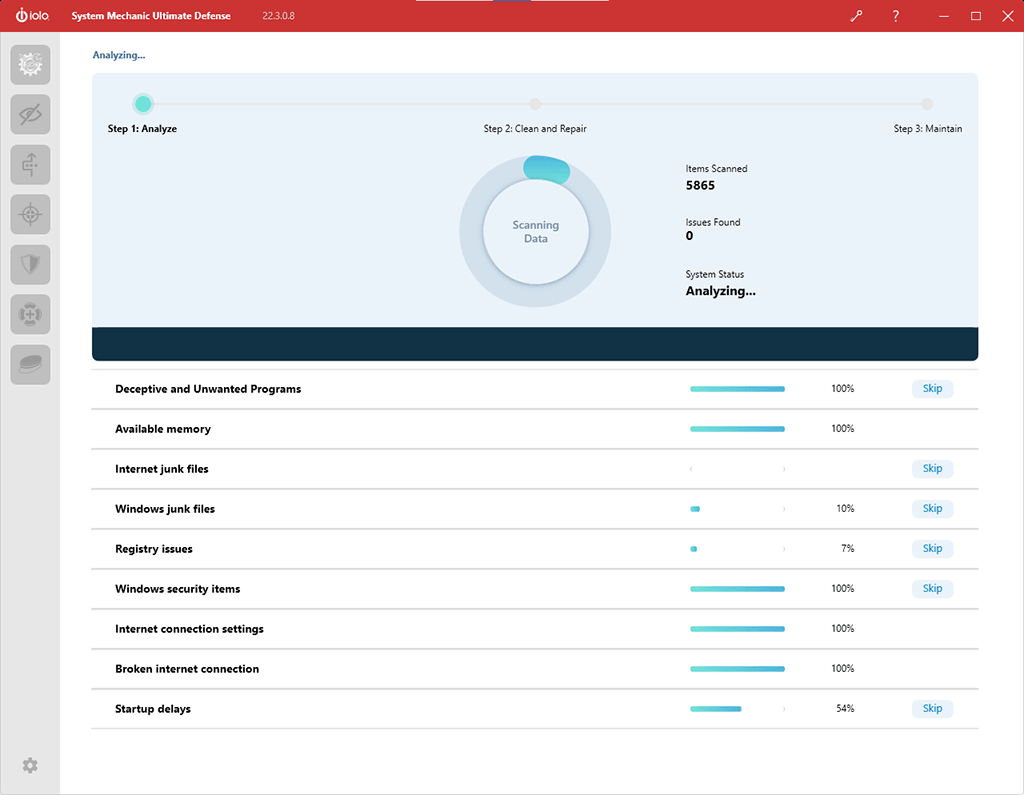Skip the Windows junk files scan

(932, 509)
